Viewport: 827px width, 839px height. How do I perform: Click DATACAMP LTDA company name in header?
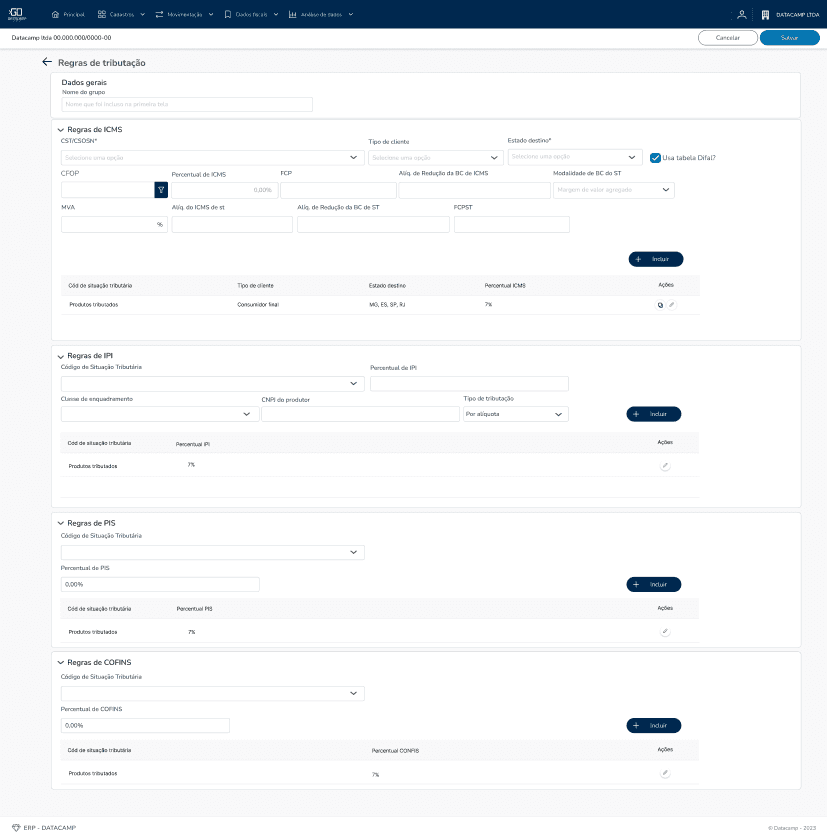coord(798,15)
